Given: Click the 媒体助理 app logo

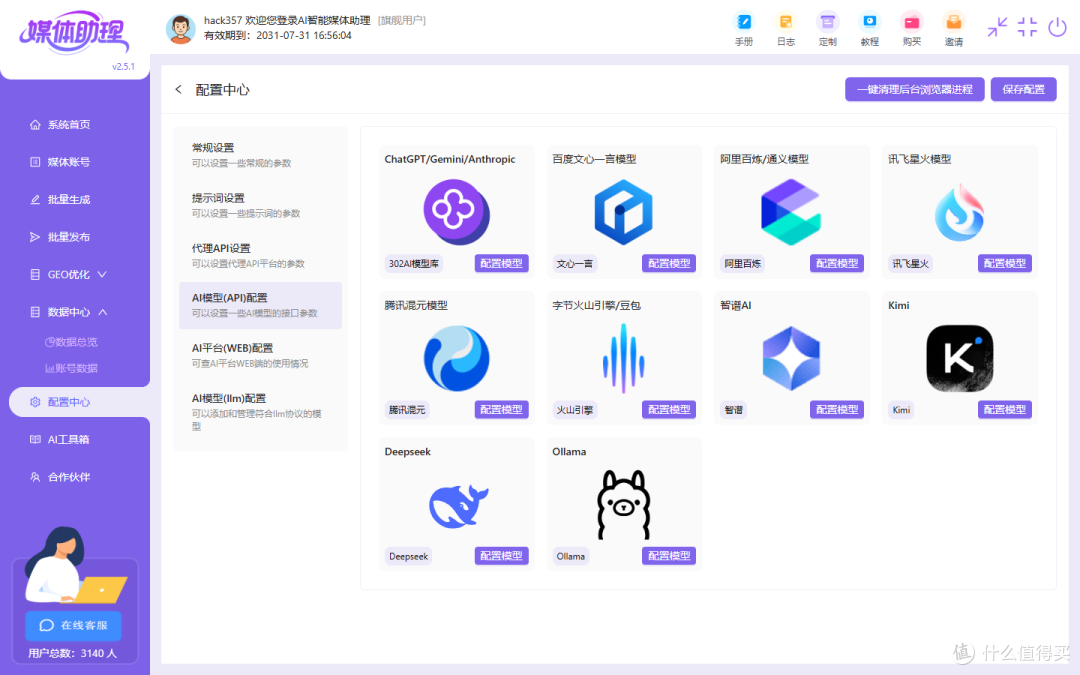Looking at the screenshot, I should [74, 32].
